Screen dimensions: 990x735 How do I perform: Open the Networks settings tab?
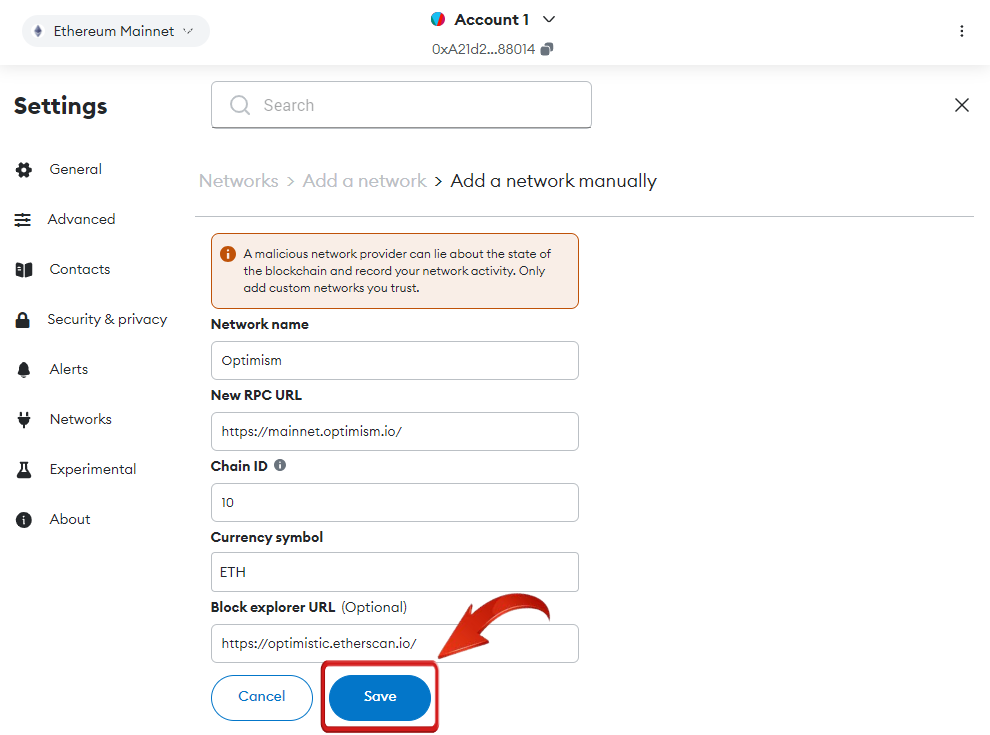pyautogui.click(x=81, y=419)
